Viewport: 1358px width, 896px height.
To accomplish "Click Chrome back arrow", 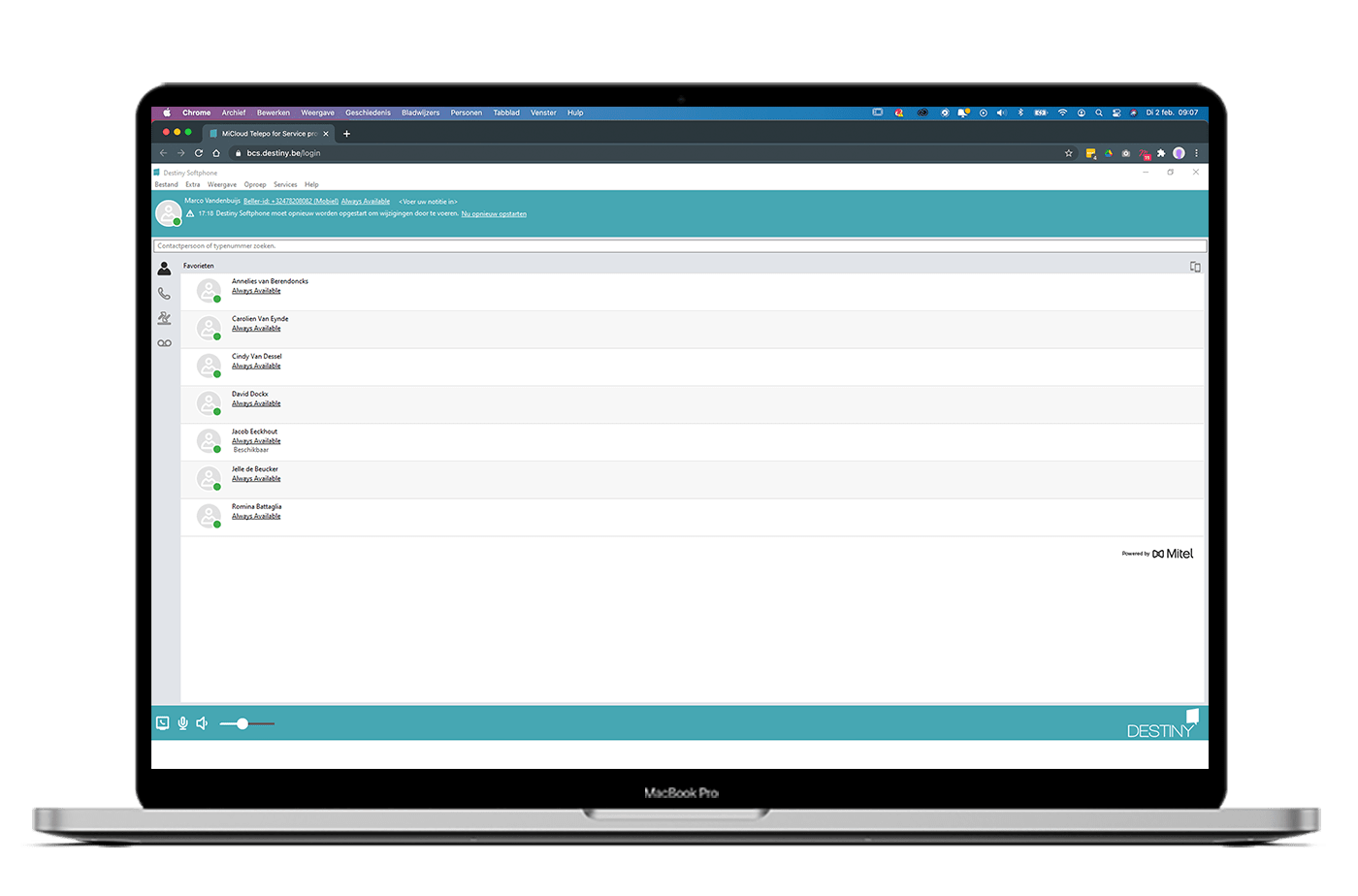I will click(163, 153).
